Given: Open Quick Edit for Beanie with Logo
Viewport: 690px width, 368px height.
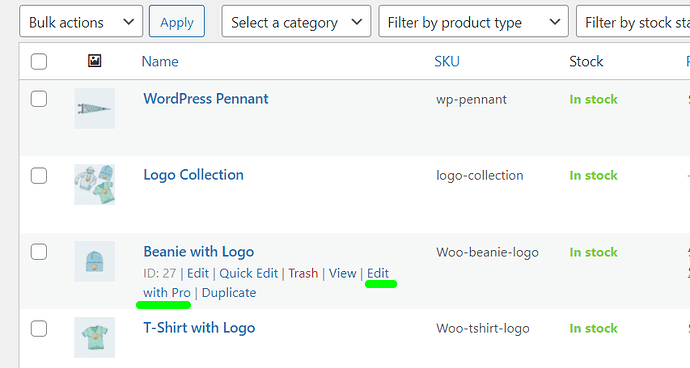Looking at the screenshot, I should coord(249,273).
